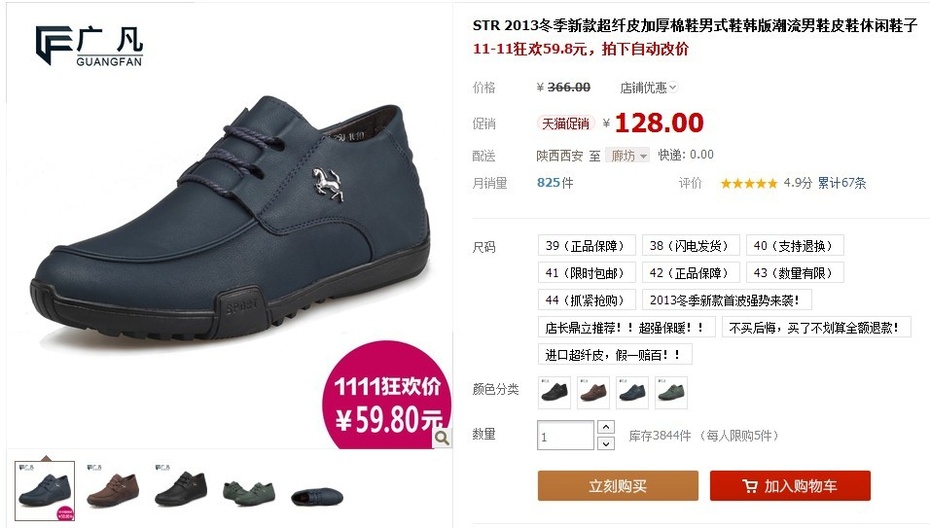Image resolution: width=930 pixels, height=528 pixels.
Task: Expand the 店铺优惠 dropdown
Action: click(x=648, y=88)
